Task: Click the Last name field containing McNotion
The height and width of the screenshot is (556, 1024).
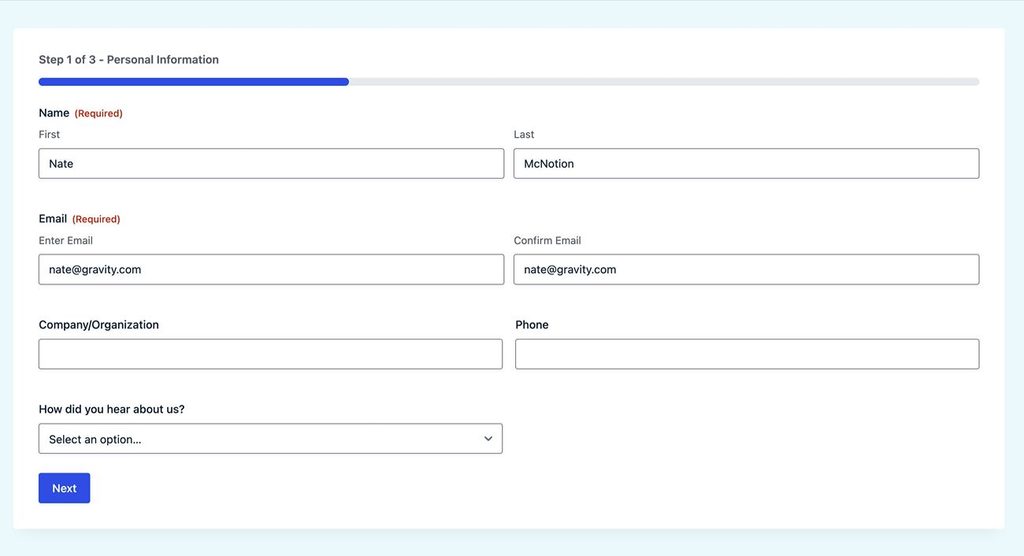Action: click(746, 163)
